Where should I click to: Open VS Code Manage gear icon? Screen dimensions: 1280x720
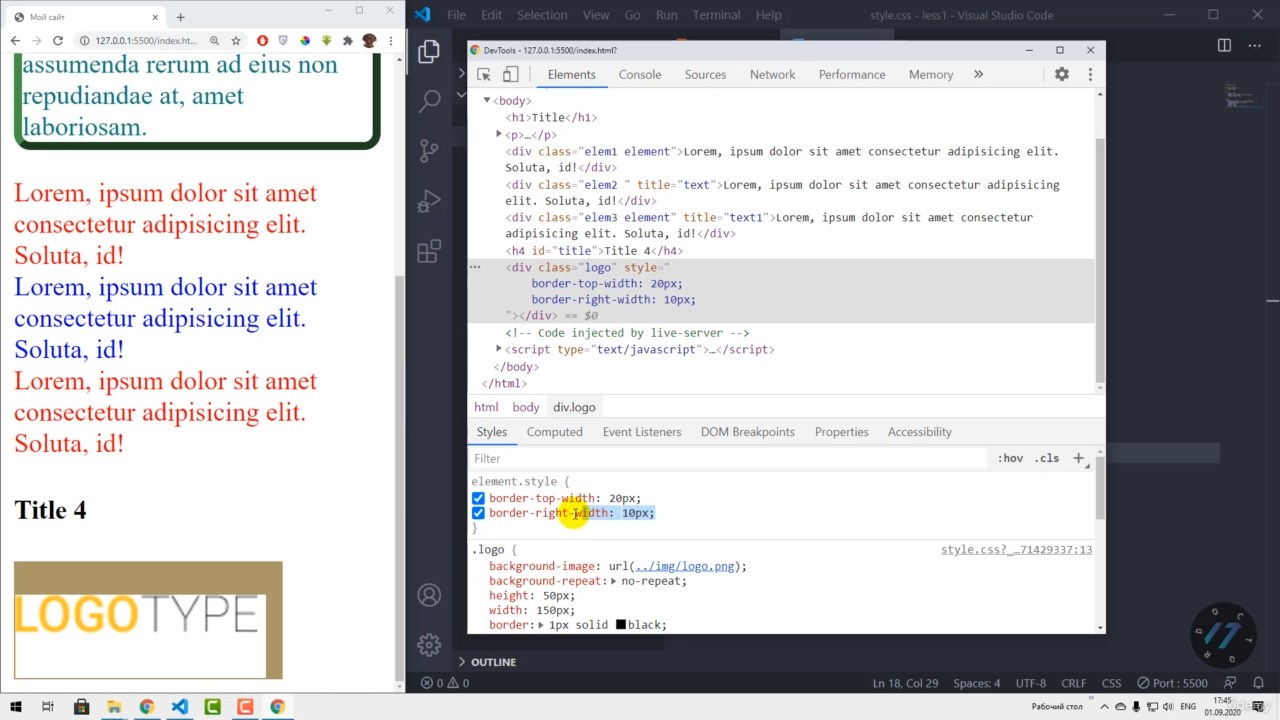(429, 644)
